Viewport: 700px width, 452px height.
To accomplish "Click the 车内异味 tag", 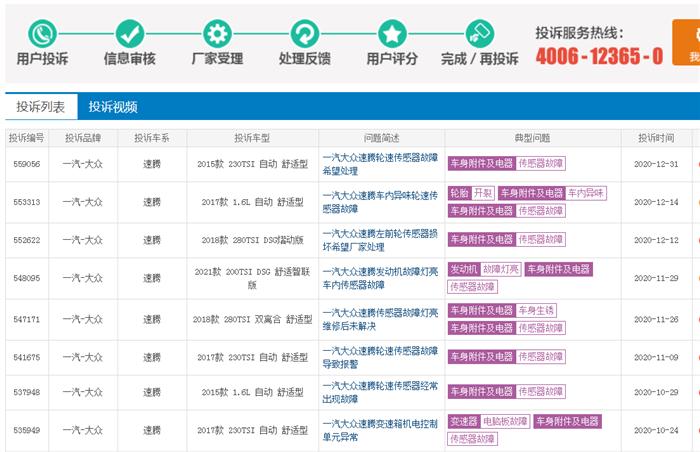I will pyautogui.click(x=586, y=193).
